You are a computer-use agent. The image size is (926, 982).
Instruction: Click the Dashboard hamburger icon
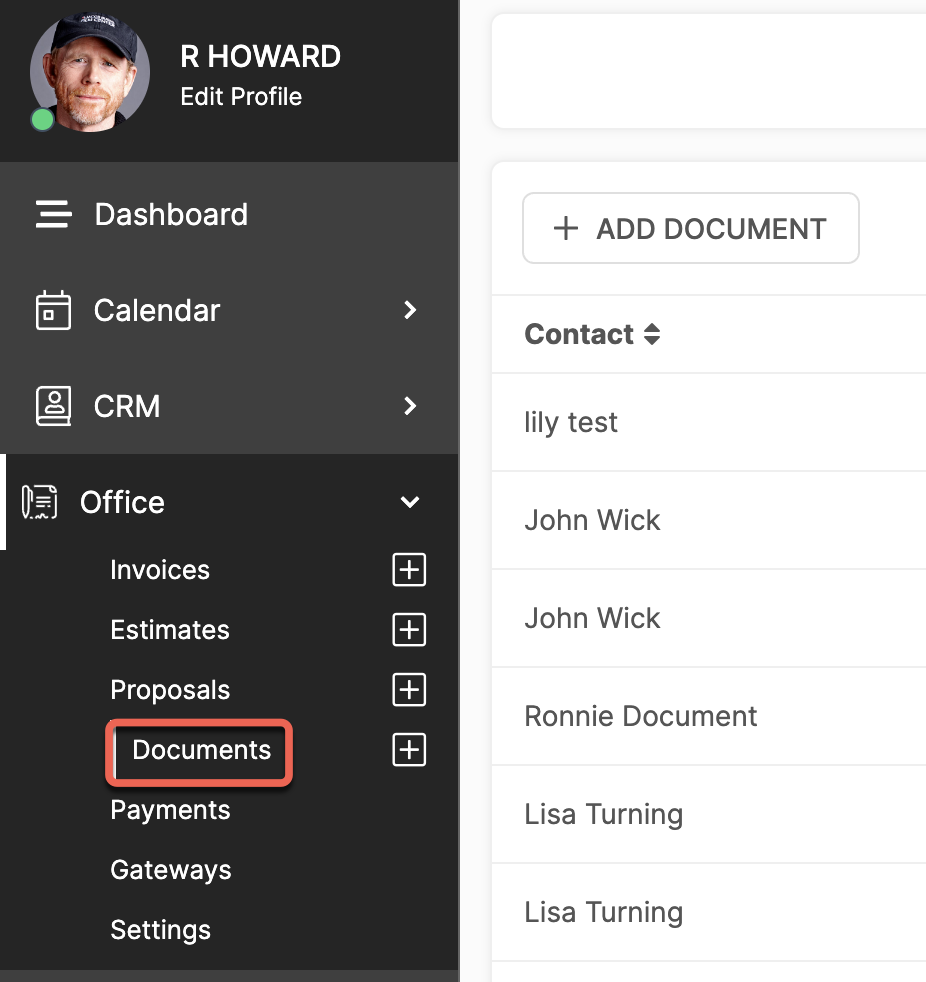click(x=53, y=214)
